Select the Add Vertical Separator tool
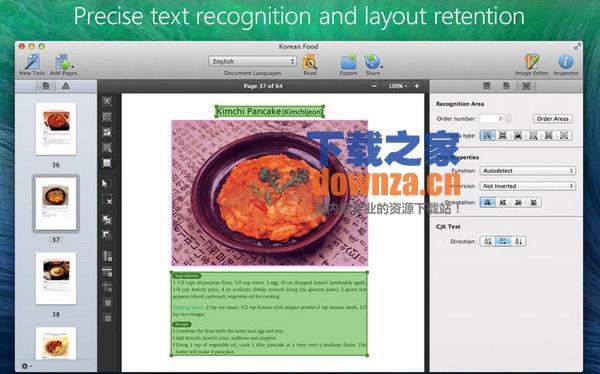600x374 pixels. pos(108,256)
